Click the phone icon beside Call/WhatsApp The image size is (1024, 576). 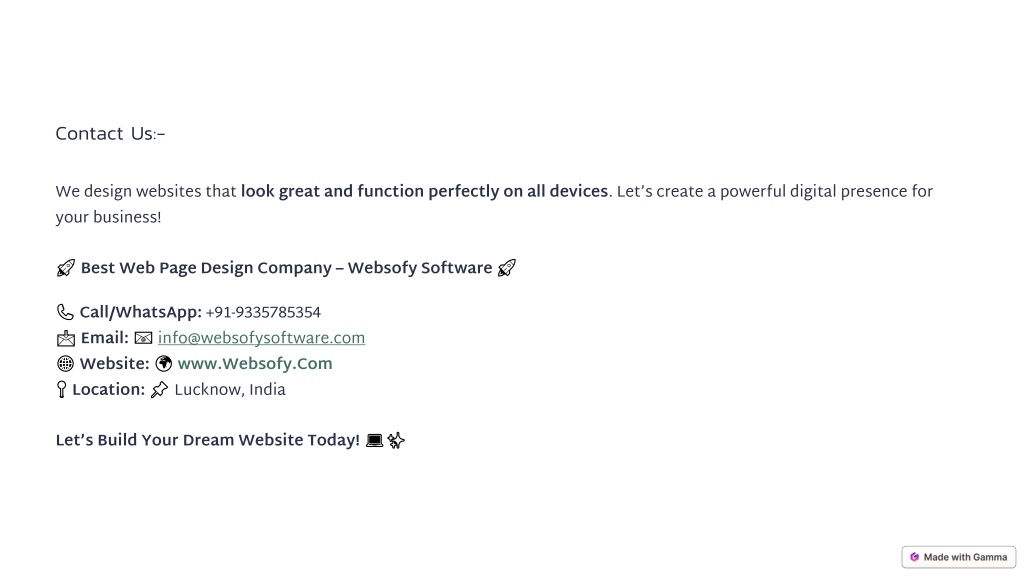pos(65,312)
